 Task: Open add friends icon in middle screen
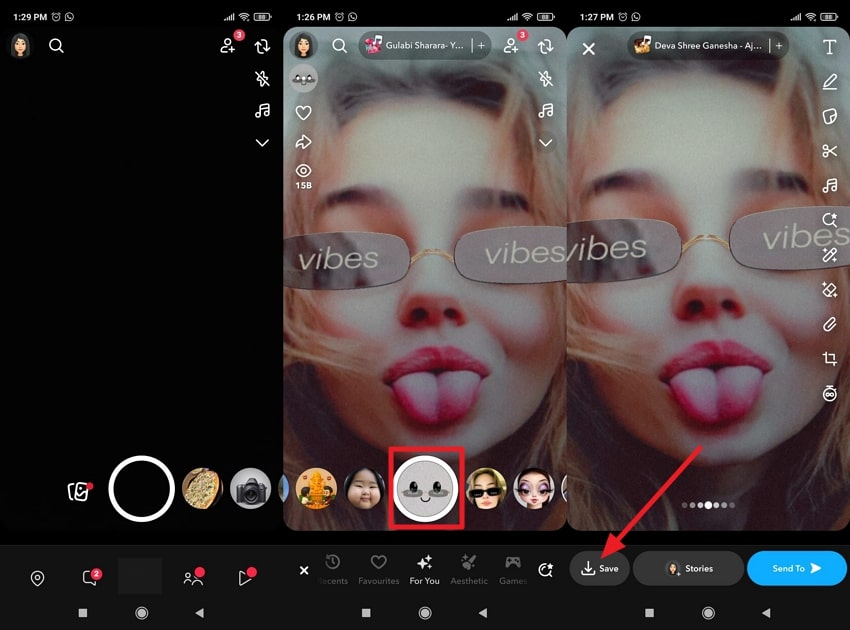[x=513, y=46]
